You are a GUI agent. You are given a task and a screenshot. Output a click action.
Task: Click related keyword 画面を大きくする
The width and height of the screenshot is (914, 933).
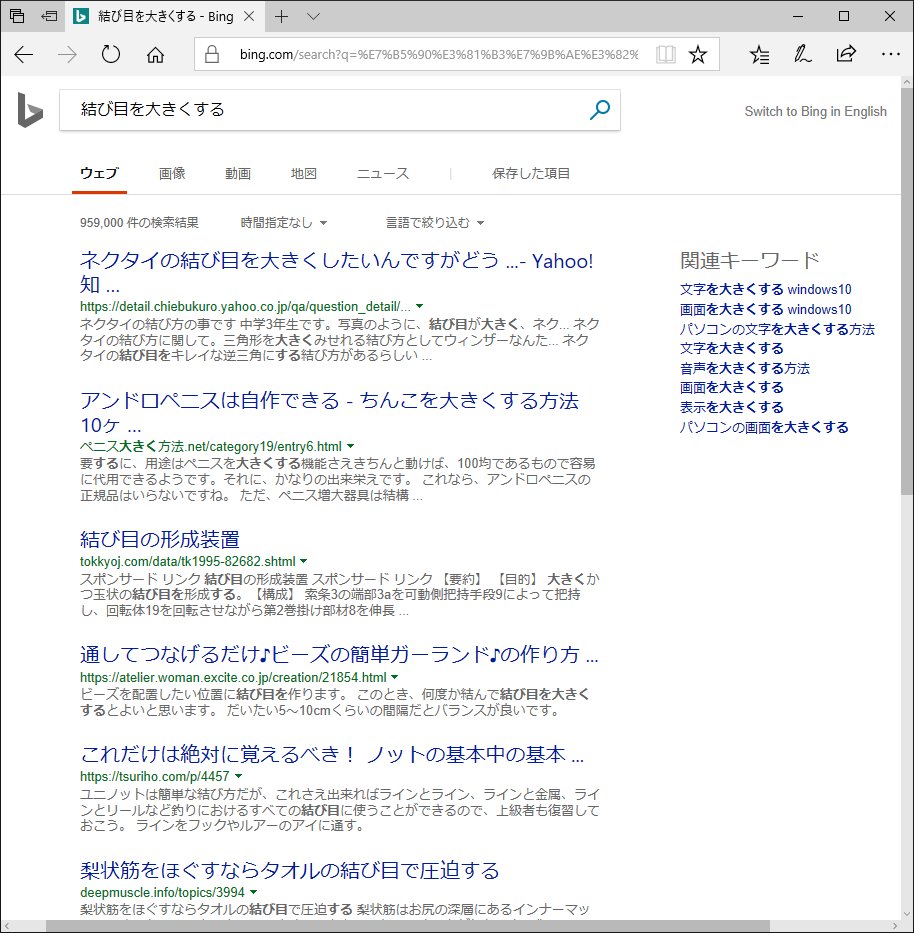click(x=732, y=387)
